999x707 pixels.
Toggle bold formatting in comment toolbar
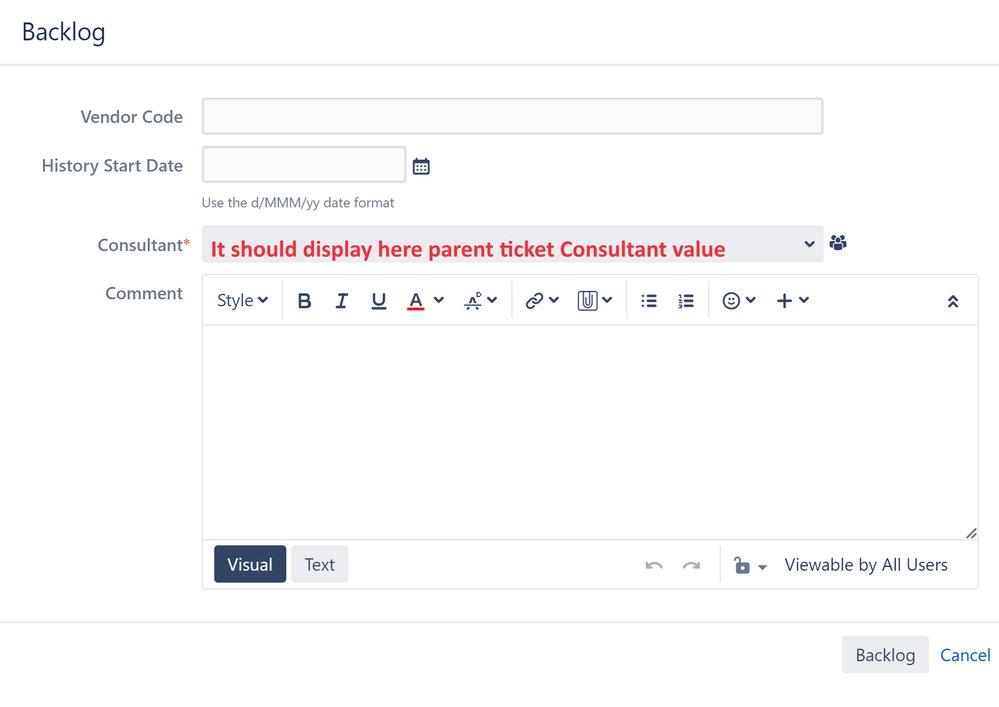point(304,300)
